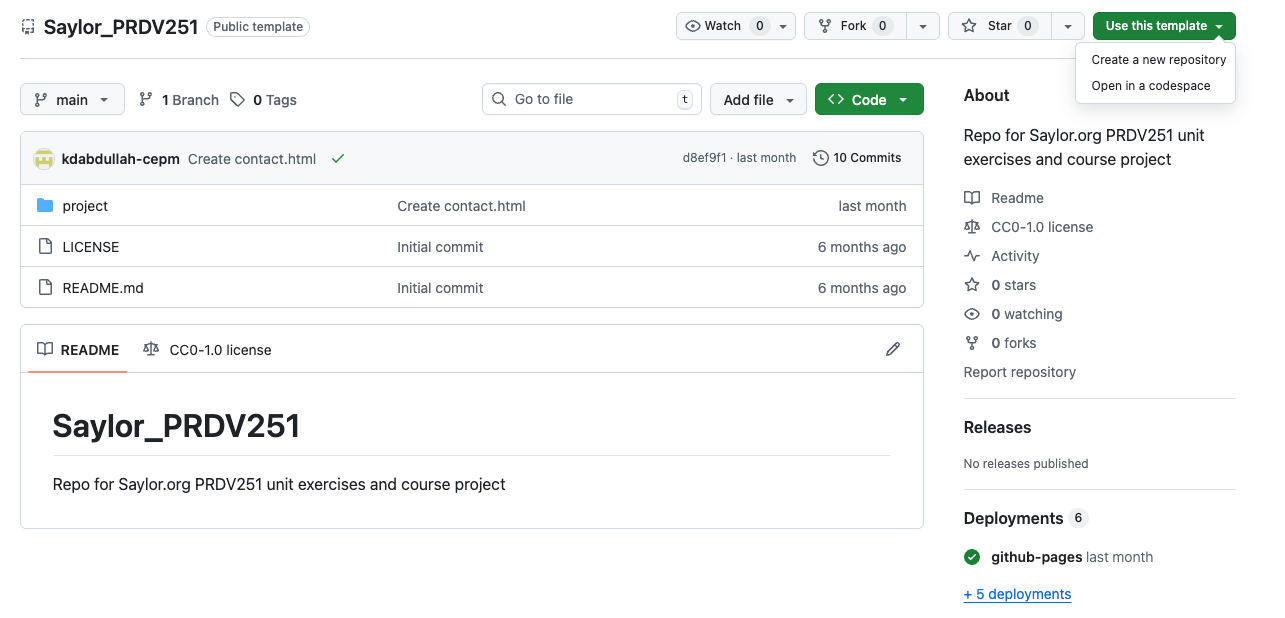Click the kdabullah-cepm avatar image
Viewport: 1285px width, 618px height.
44,159
